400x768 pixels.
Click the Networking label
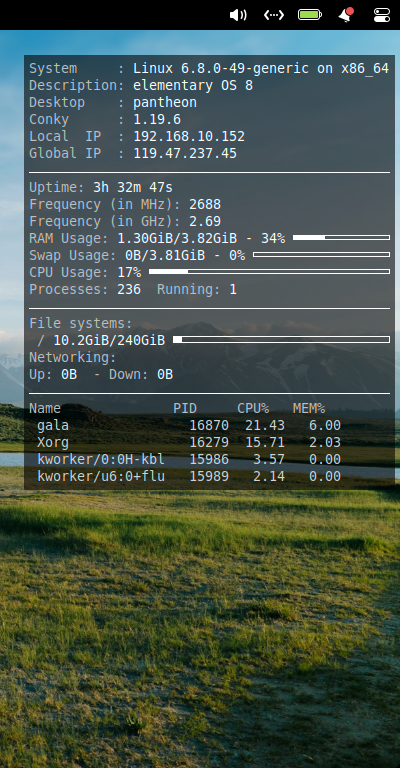pyautogui.click(x=73, y=357)
